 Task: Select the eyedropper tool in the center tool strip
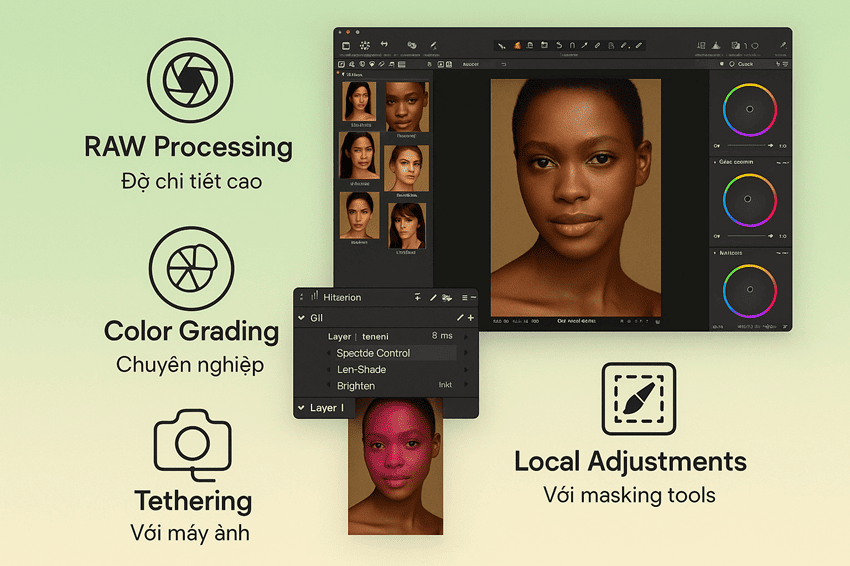585,46
